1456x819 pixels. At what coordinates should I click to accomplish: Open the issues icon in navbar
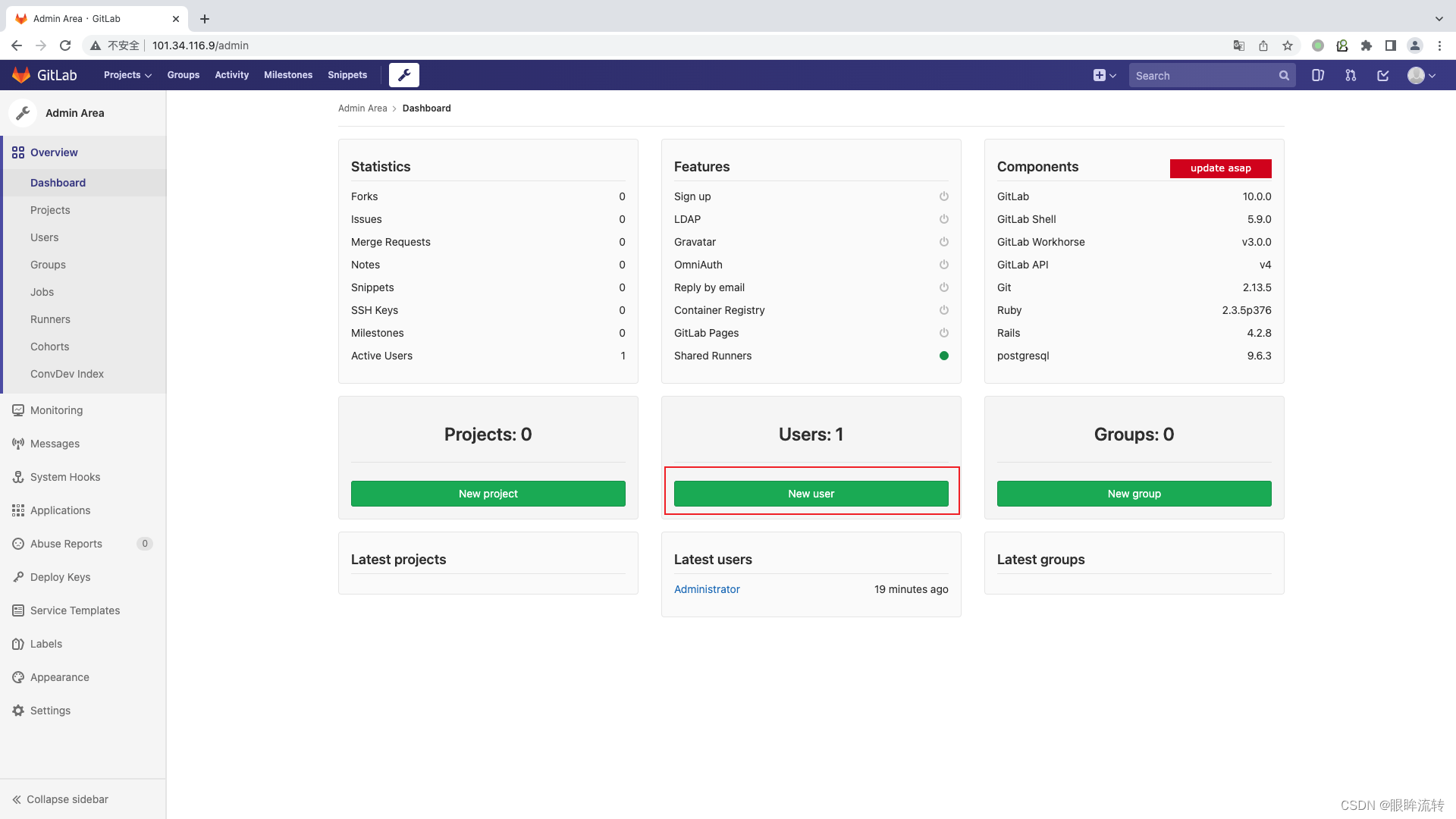point(1318,75)
